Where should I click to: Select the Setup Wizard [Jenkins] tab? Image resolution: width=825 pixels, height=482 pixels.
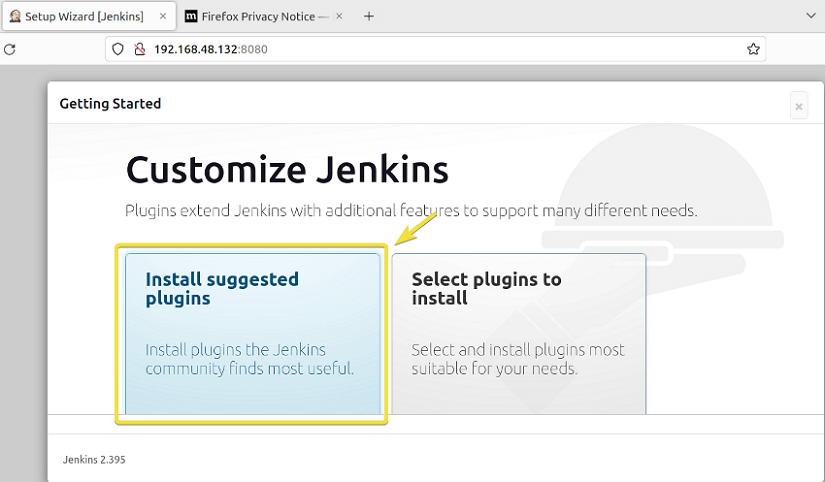pyautogui.click(x=88, y=16)
